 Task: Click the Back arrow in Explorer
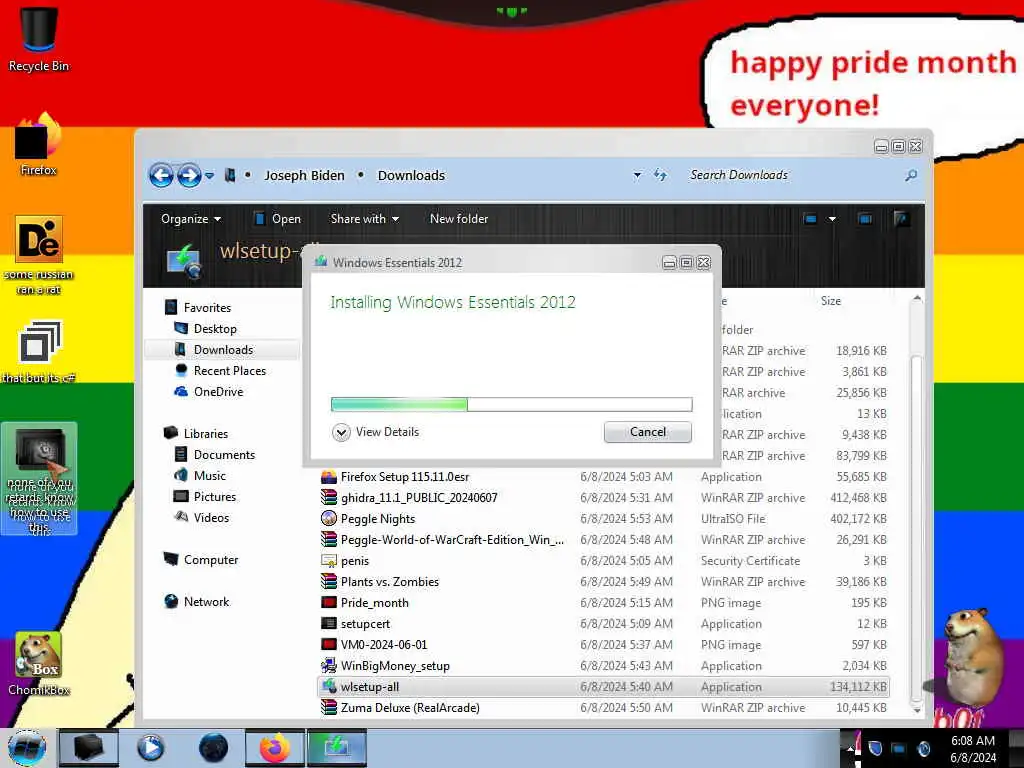161,175
